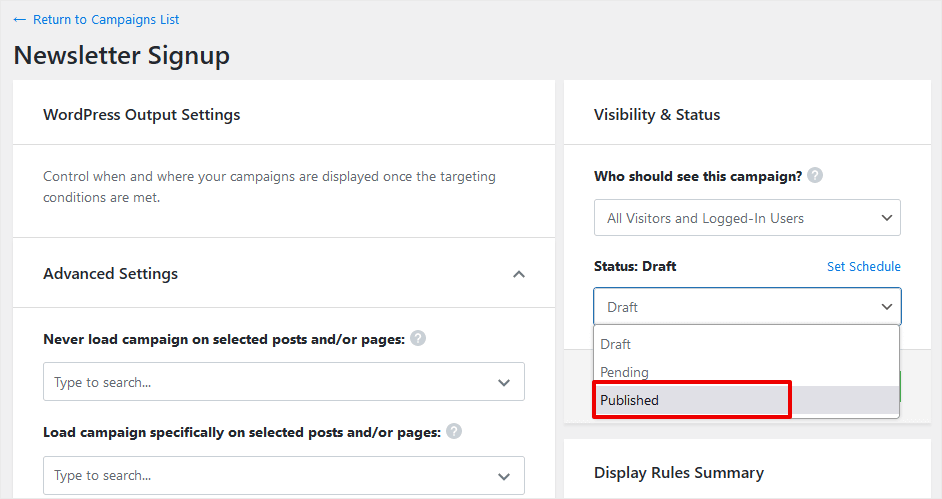Click the Advanced Settings heading
The image size is (942, 499).
click(111, 274)
